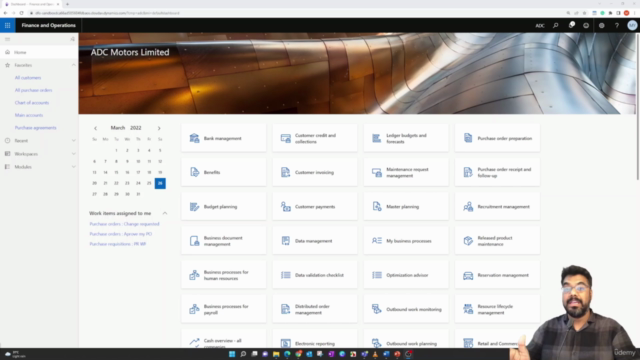640x360 pixels.
Task: Open Purchase orders: Approve my PO work item
Action: [x=121, y=234]
